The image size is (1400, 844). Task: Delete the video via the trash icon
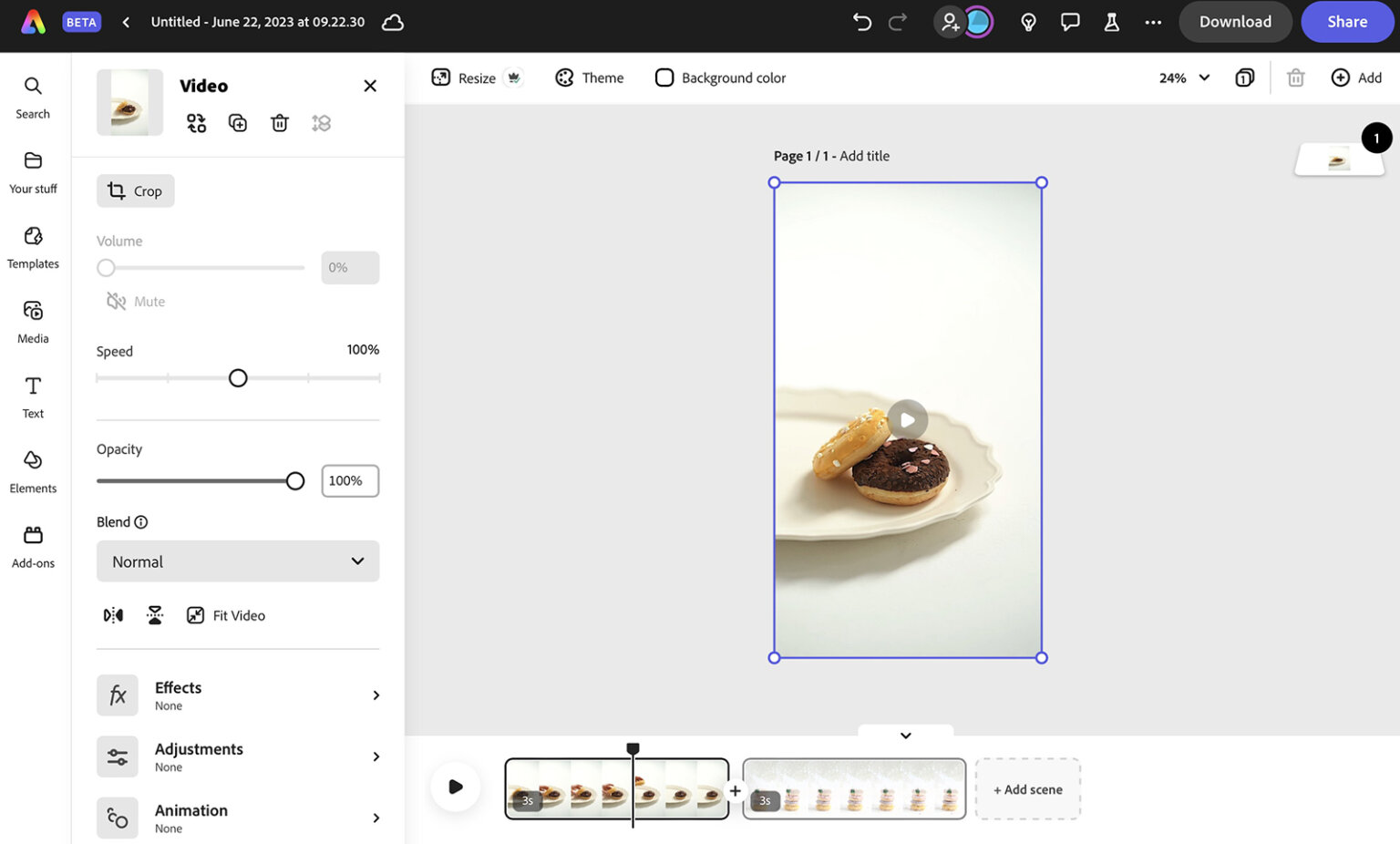(x=279, y=122)
